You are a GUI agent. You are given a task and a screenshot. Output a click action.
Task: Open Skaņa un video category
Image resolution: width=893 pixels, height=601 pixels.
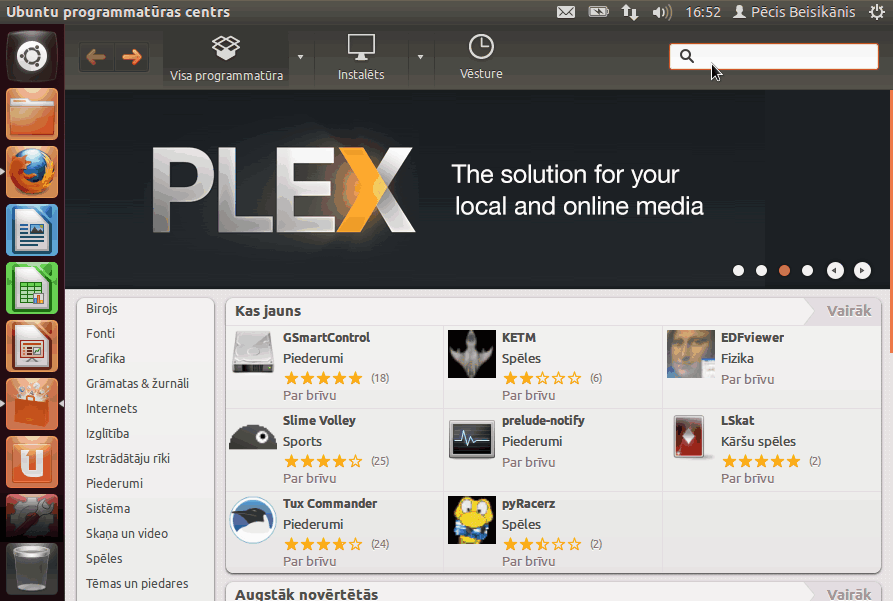[x=127, y=534]
